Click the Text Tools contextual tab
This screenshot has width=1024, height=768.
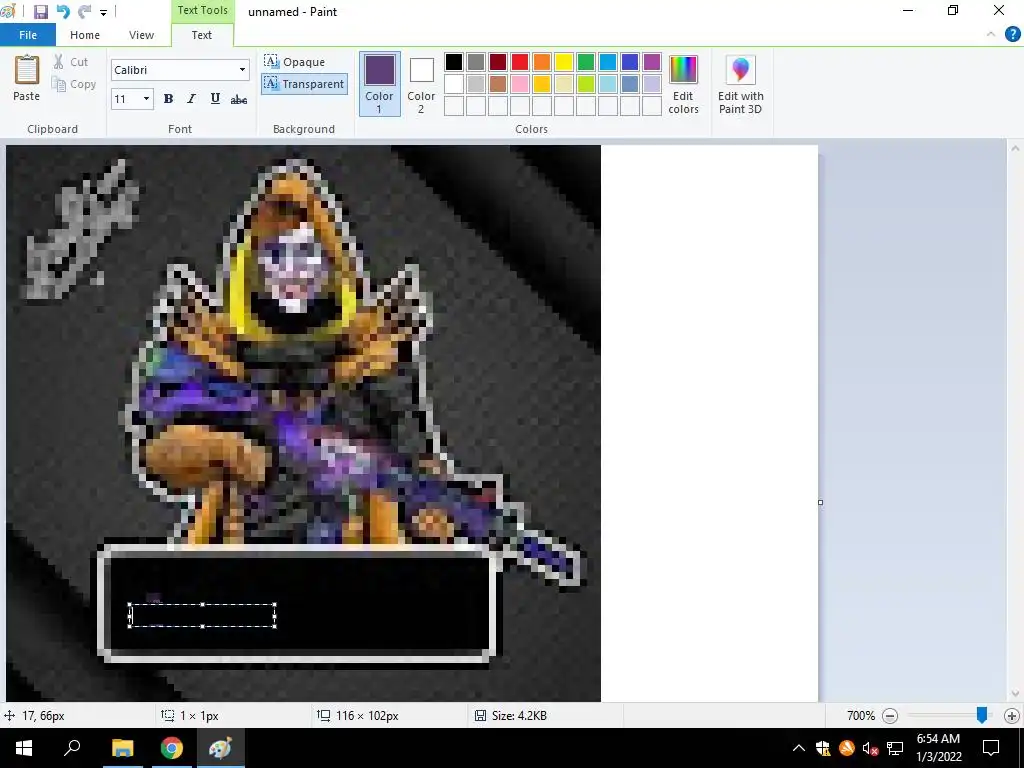202,10
